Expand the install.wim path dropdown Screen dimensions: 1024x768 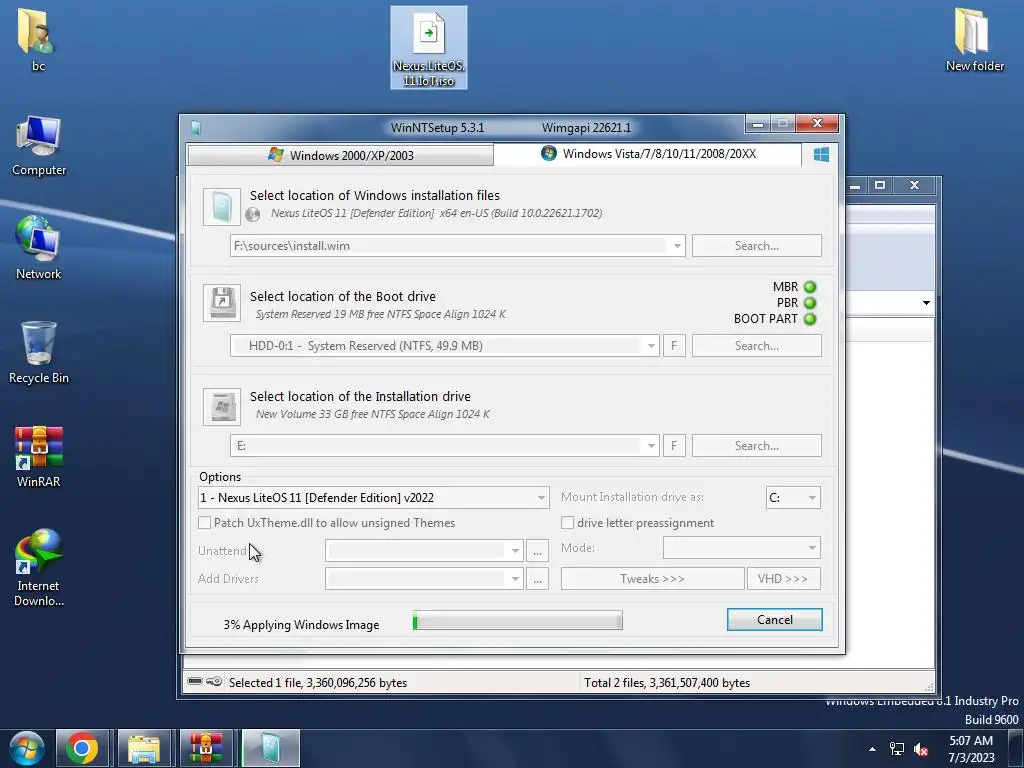(x=677, y=246)
